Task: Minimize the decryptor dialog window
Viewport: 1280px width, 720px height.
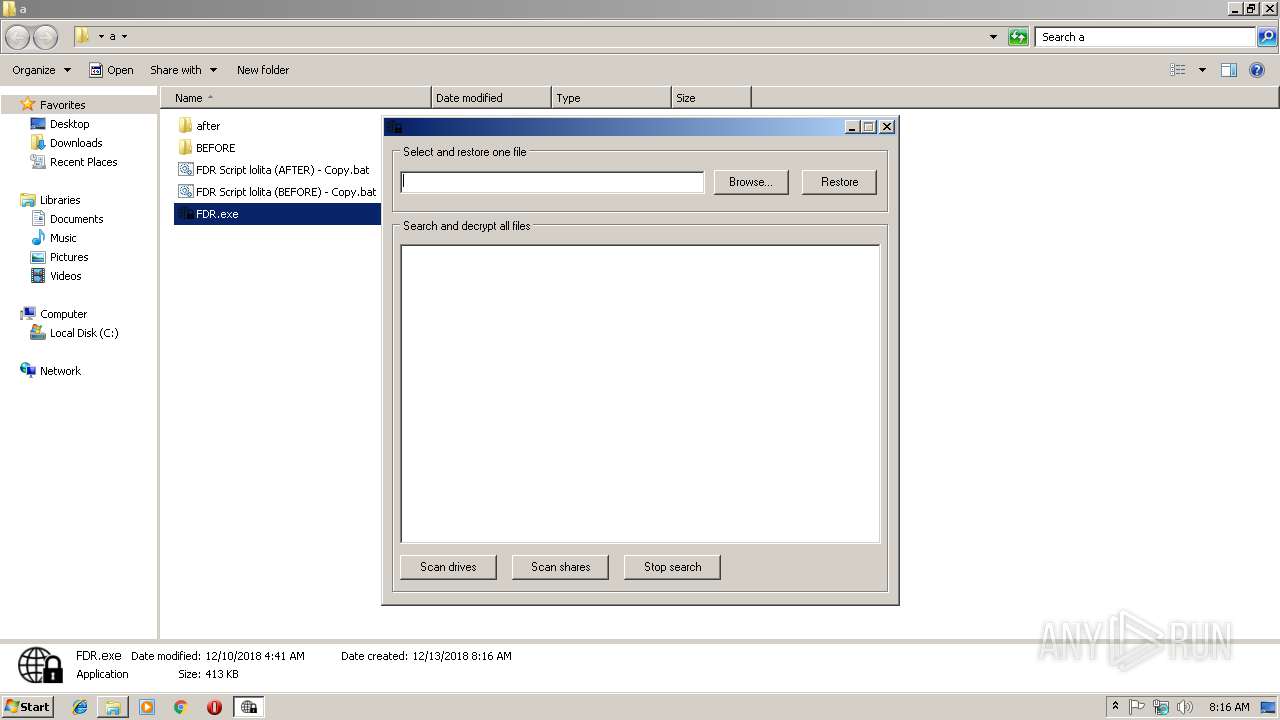Action: 852,127
